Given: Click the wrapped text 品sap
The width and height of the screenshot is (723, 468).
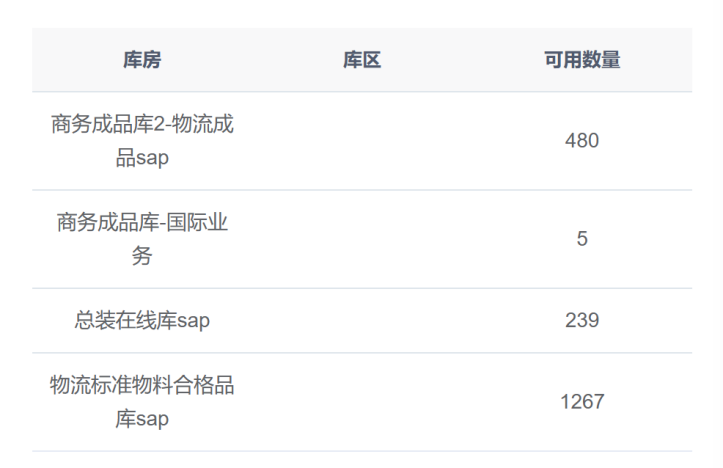Looking at the screenshot, I should (142, 158).
